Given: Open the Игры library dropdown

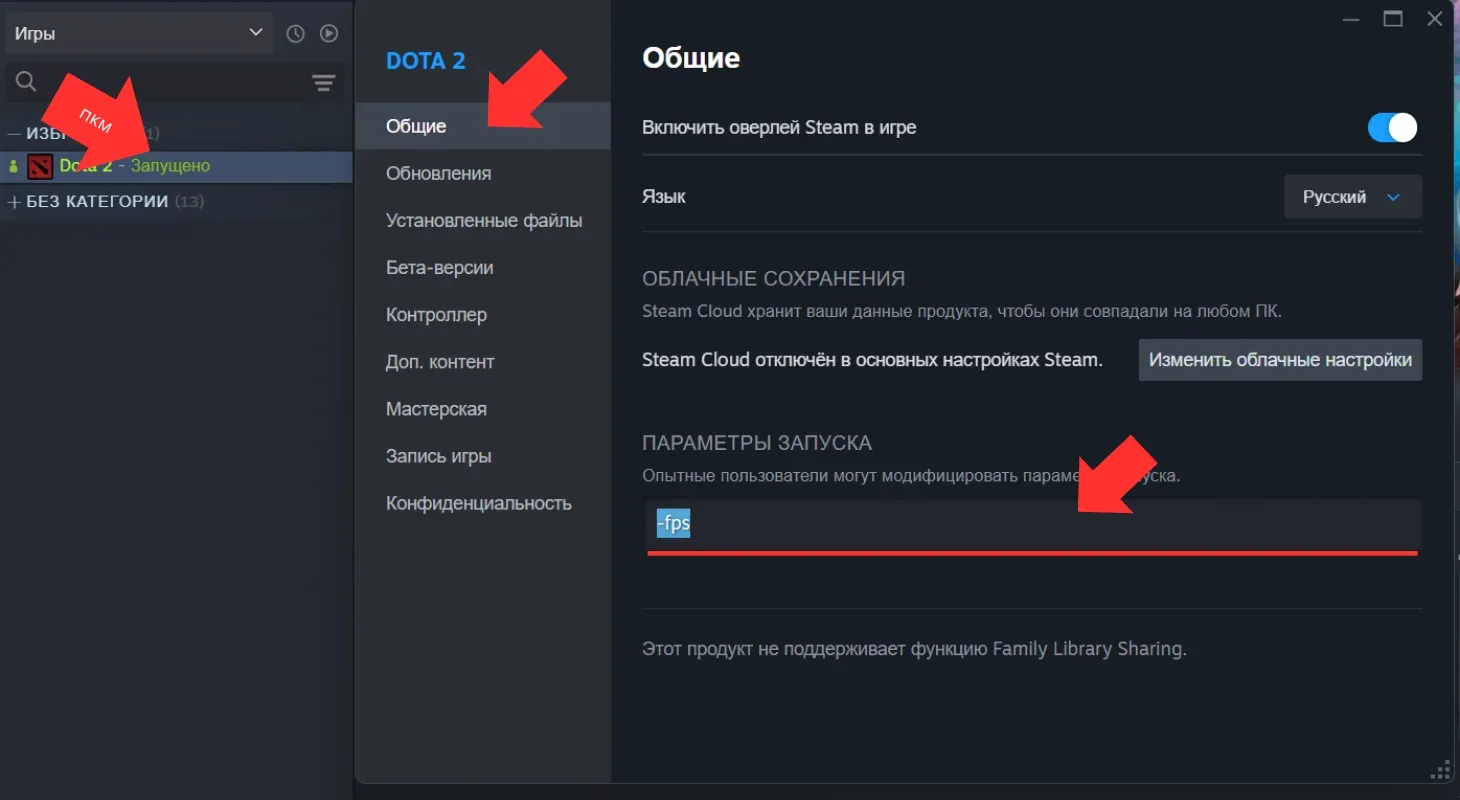Looking at the screenshot, I should [x=139, y=33].
